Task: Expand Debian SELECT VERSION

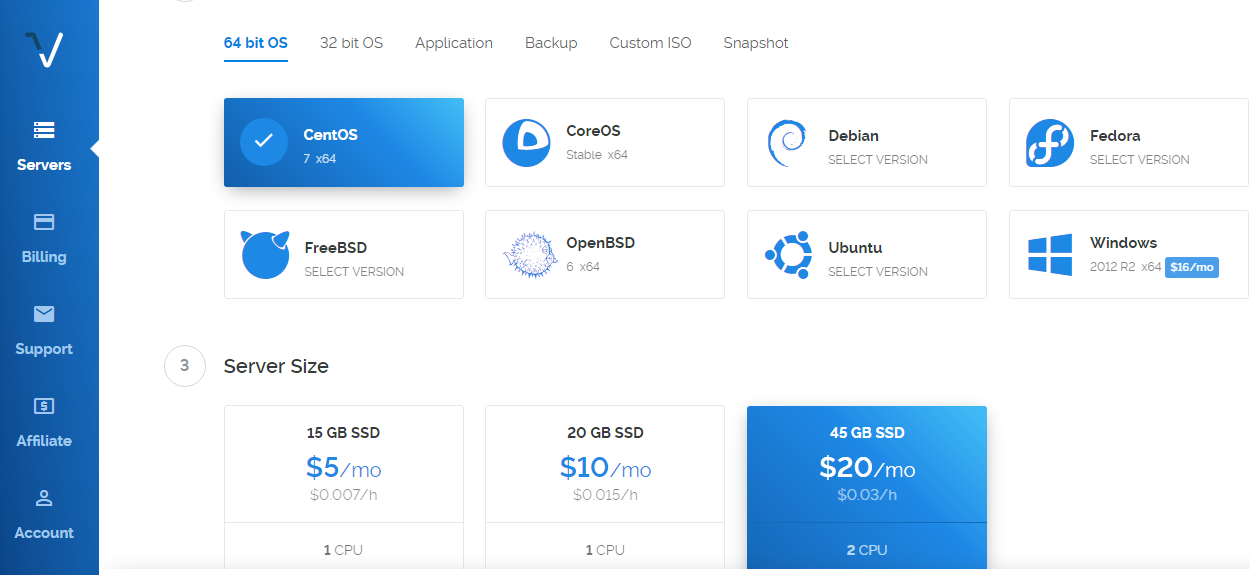Action: pos(878,159)
